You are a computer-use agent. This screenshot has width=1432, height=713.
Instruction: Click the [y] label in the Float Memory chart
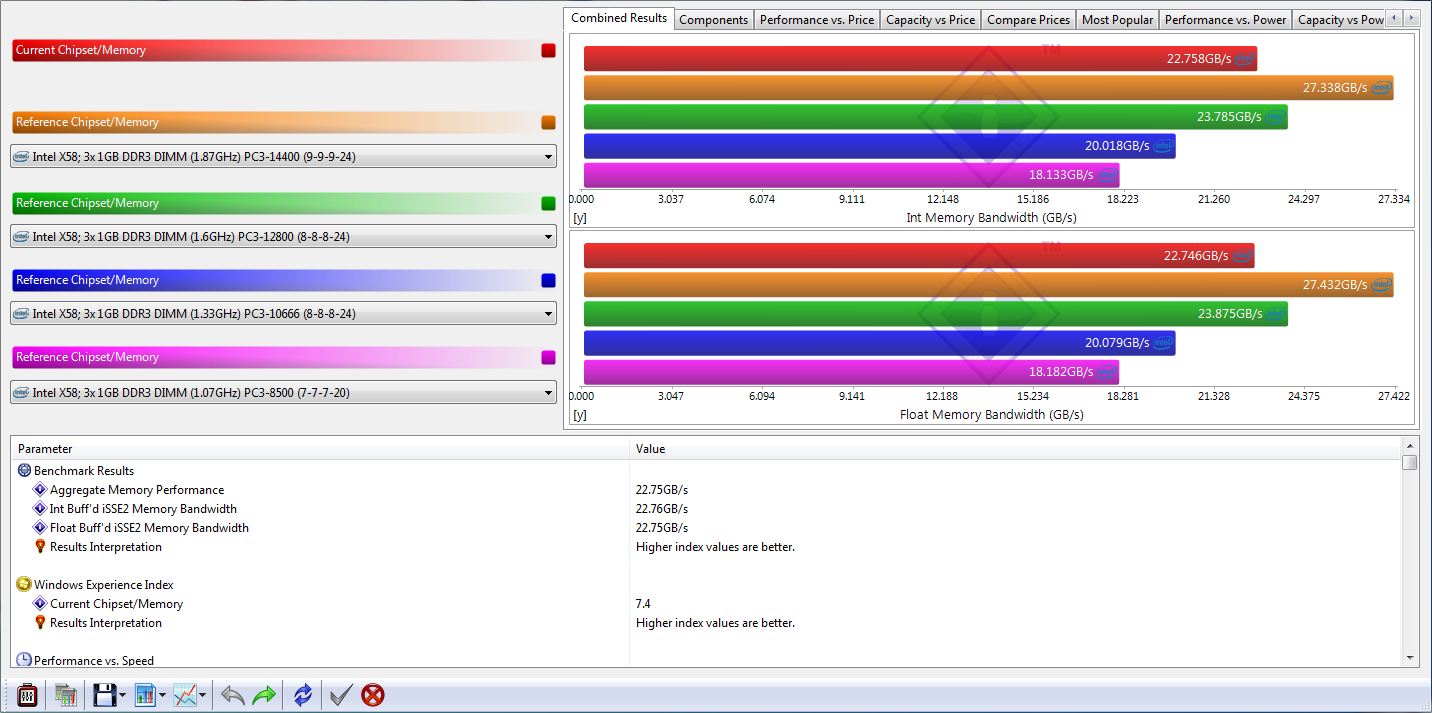click(x=579, y=414)
